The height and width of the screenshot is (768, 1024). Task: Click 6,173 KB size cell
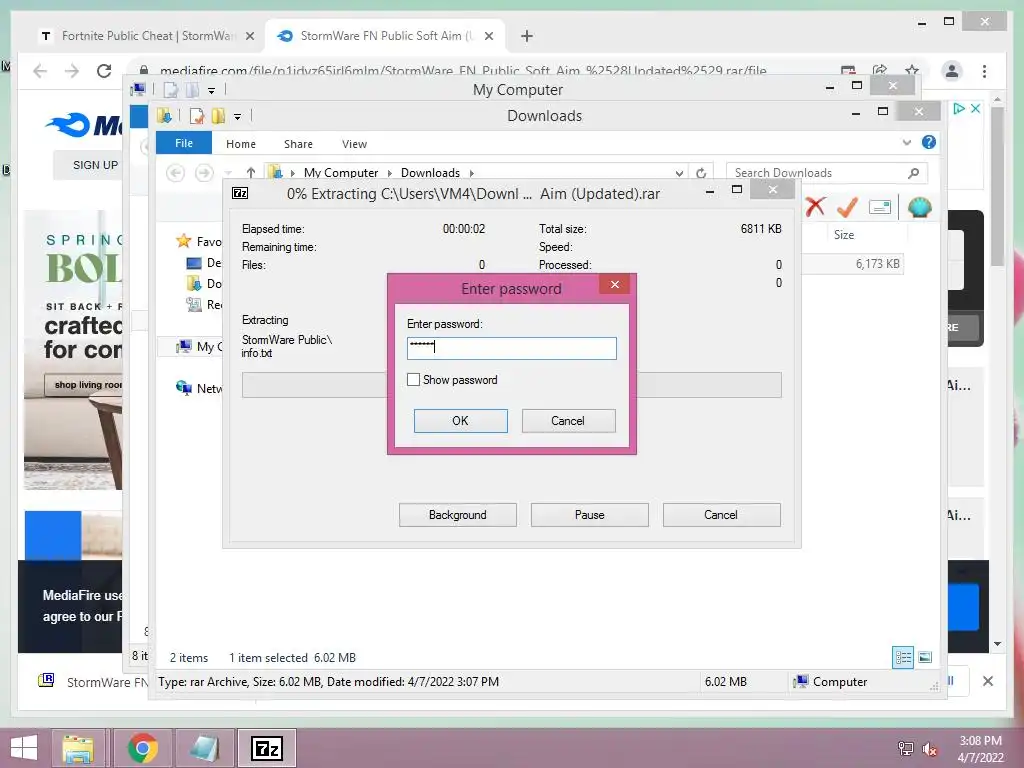pyautogui.click(x=877, y=264)
